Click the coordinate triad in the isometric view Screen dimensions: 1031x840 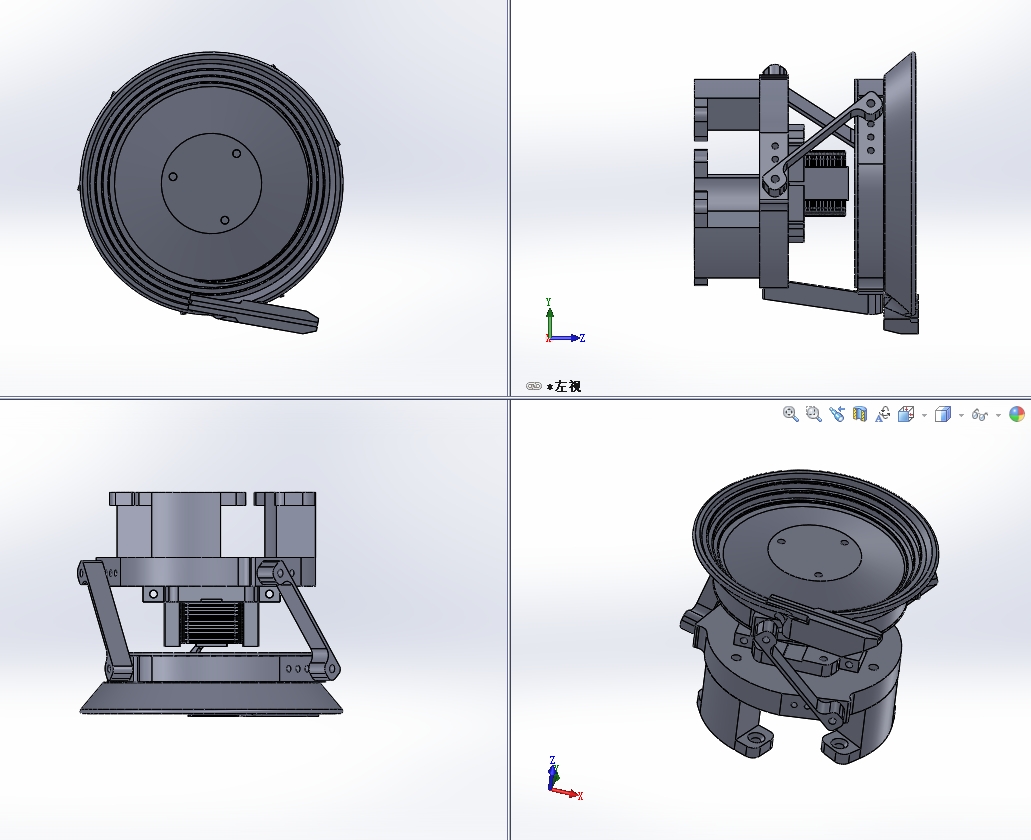point(564,778)
